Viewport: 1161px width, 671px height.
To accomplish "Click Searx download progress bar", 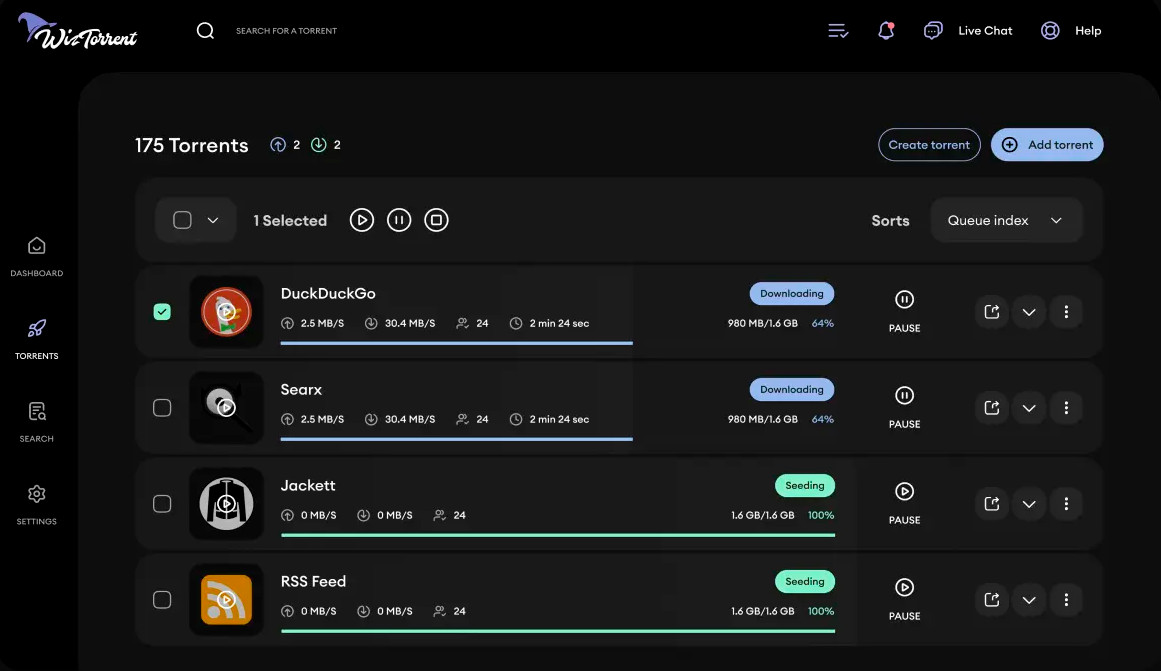I will [456, 439].
